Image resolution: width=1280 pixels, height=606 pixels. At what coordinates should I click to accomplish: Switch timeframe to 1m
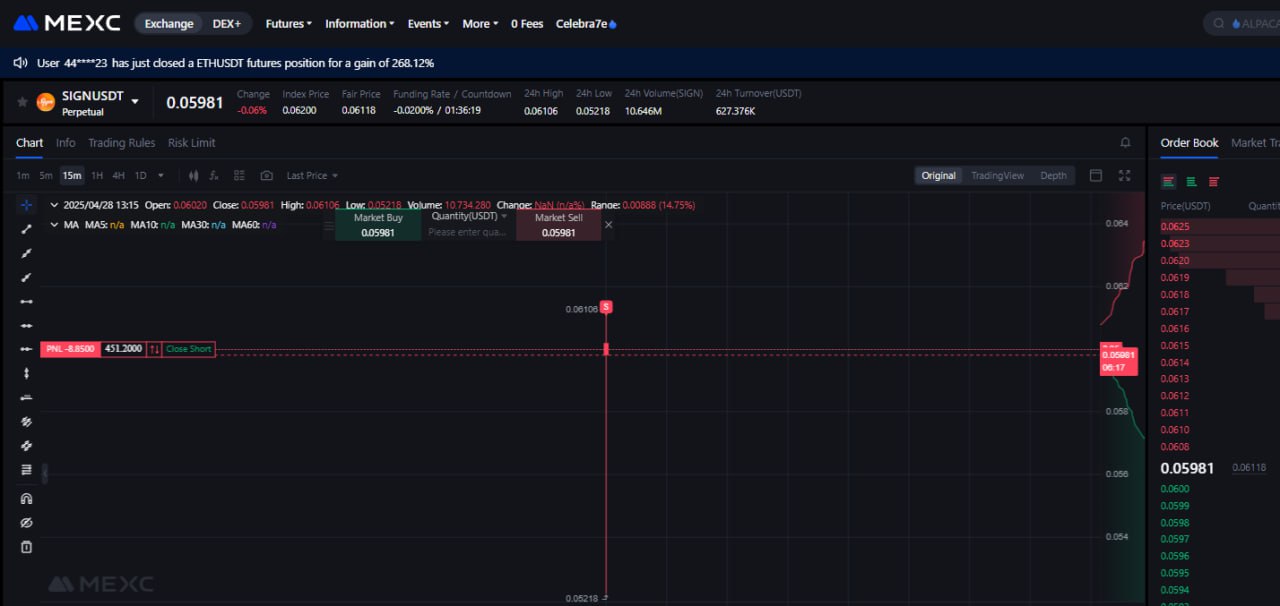pos(23,175)
